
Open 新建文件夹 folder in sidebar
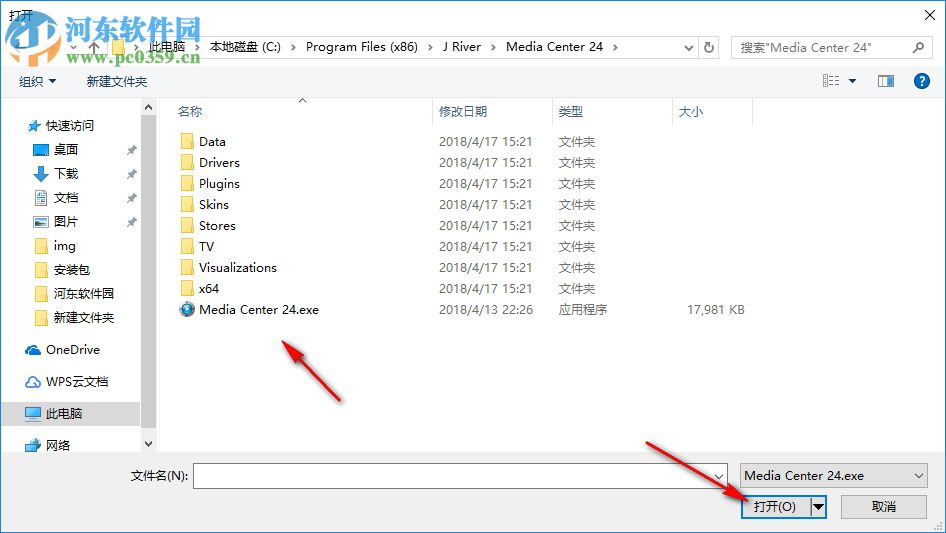[83, 318]
